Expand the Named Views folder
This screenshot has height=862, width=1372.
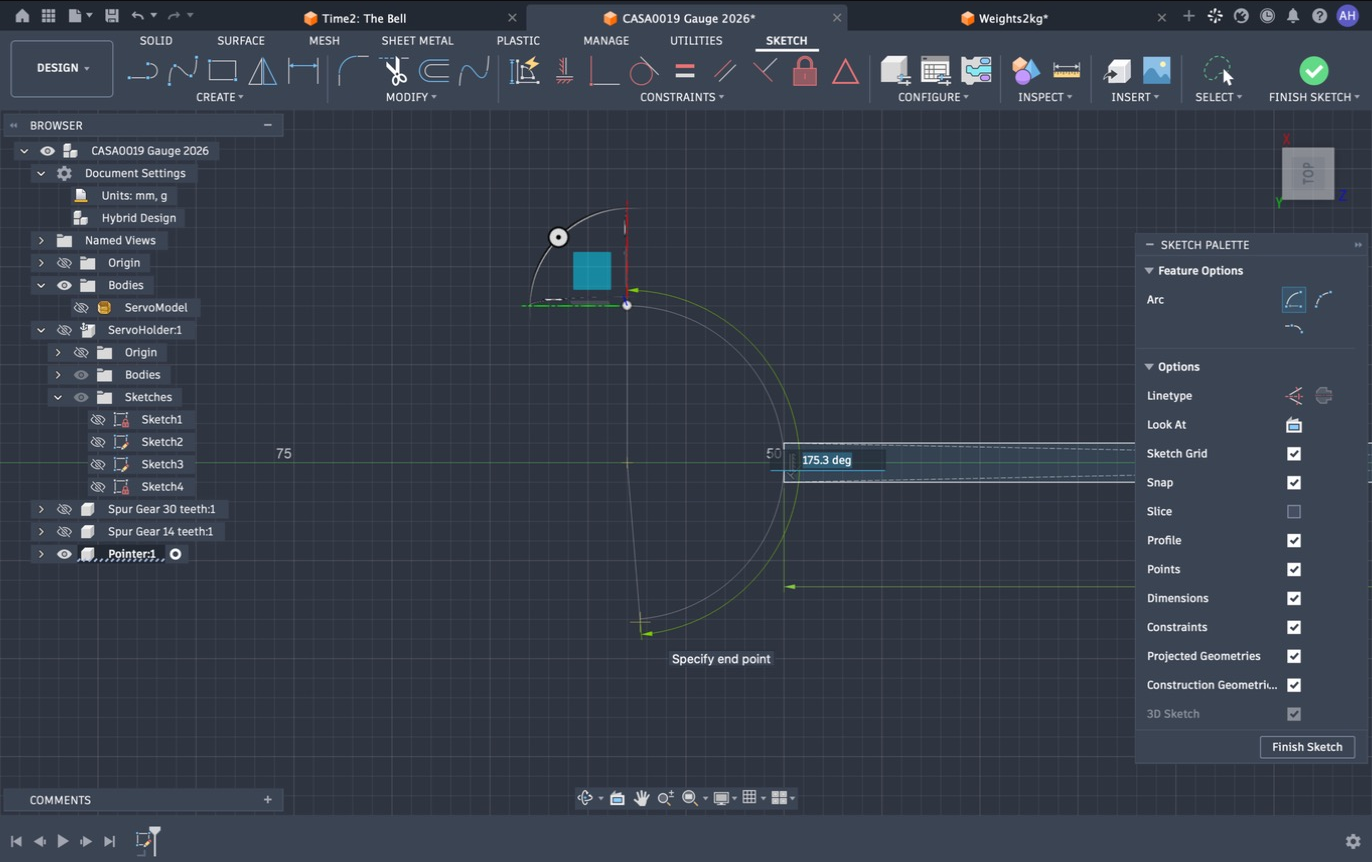41,241
